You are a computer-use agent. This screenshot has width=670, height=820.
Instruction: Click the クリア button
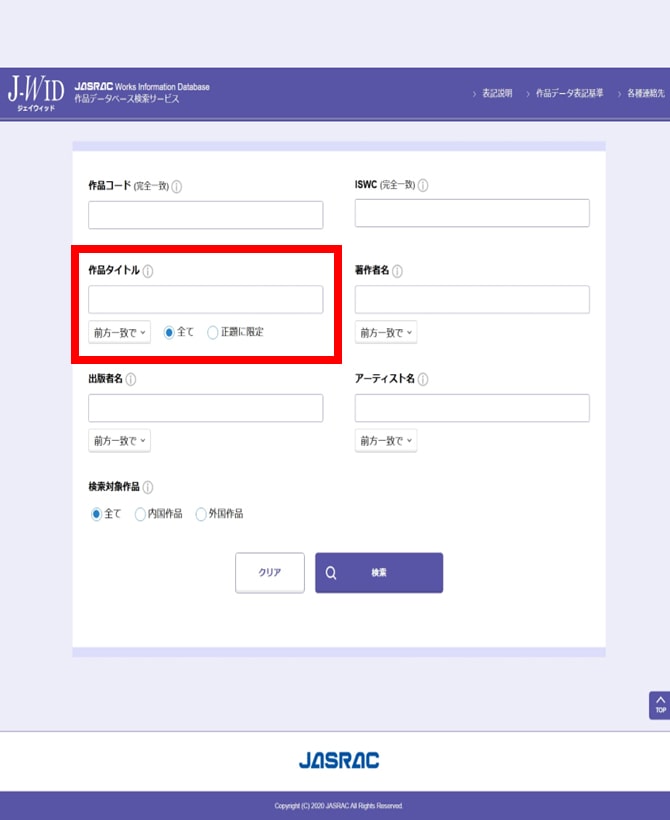tap(270, 573)
